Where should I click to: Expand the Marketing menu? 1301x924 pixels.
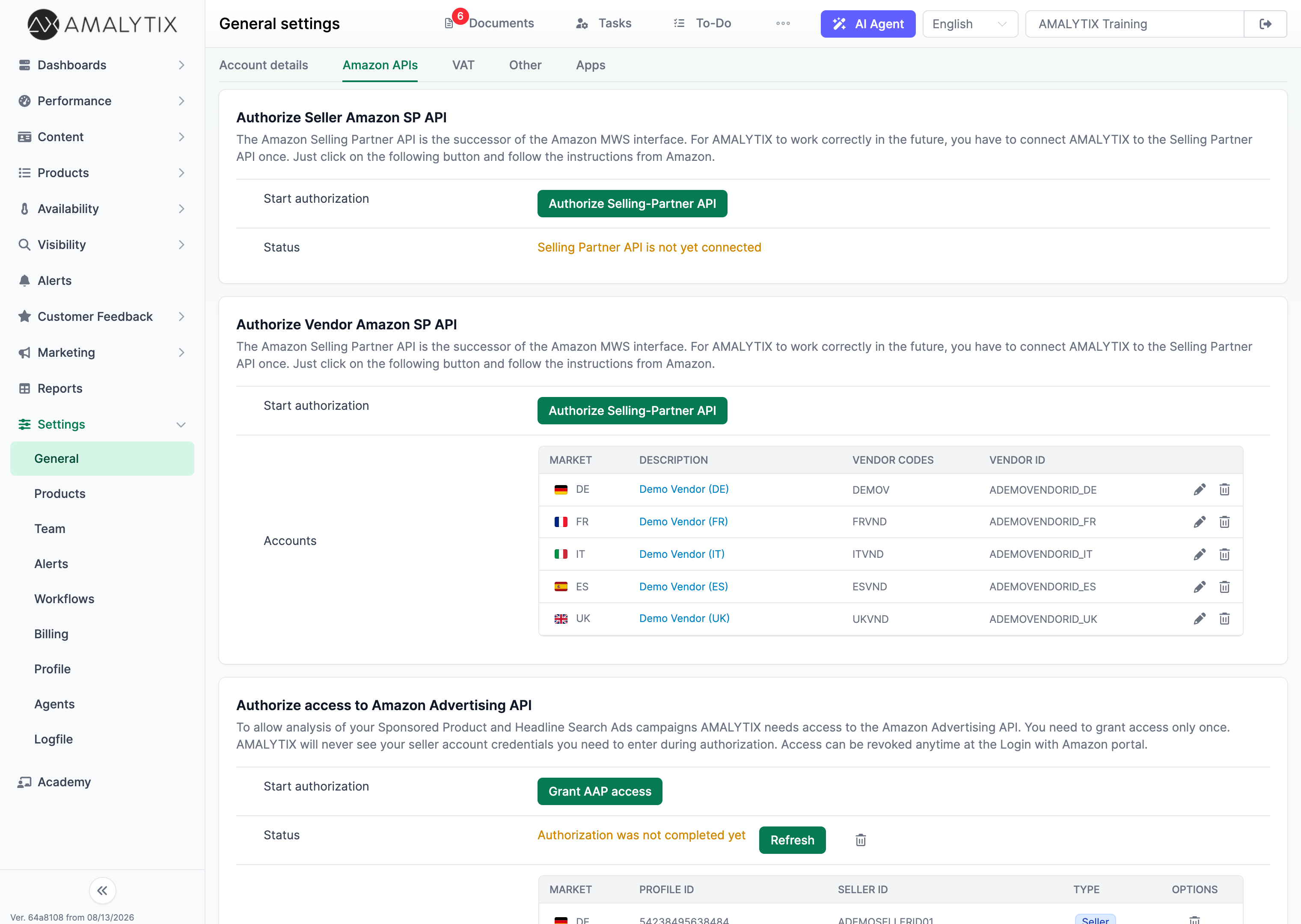tap(102, 352)
